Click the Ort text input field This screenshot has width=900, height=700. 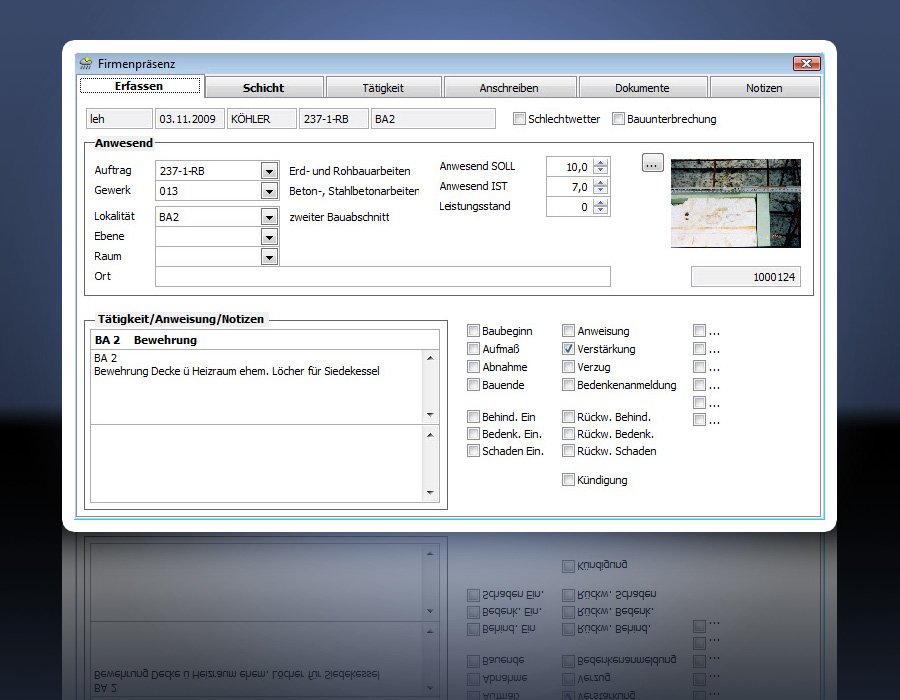click(x=382, y=277)
